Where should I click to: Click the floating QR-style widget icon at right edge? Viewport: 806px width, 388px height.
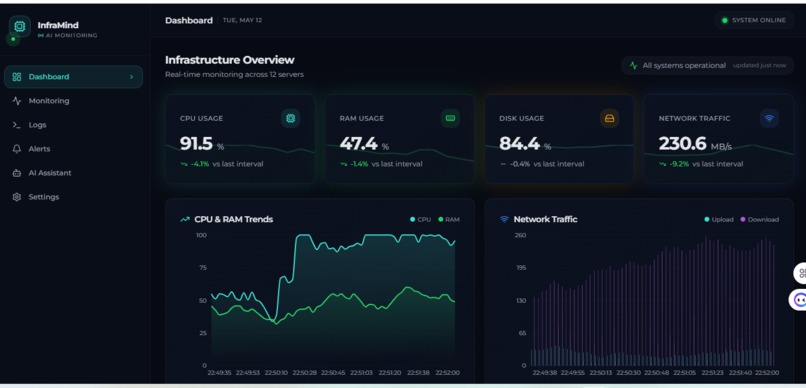(x=801, y=273)
